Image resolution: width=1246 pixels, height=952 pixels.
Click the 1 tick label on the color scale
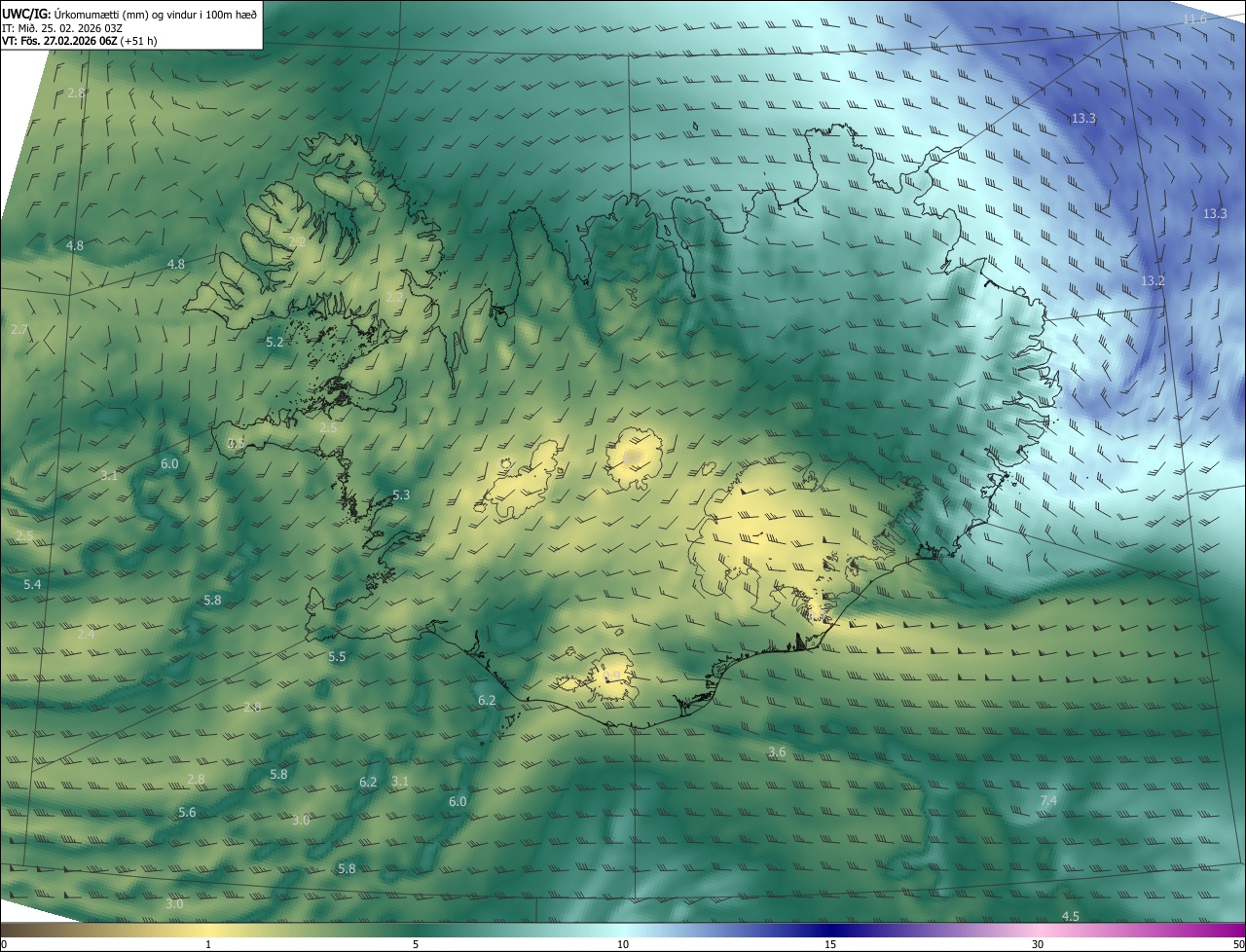click(208, 944)
